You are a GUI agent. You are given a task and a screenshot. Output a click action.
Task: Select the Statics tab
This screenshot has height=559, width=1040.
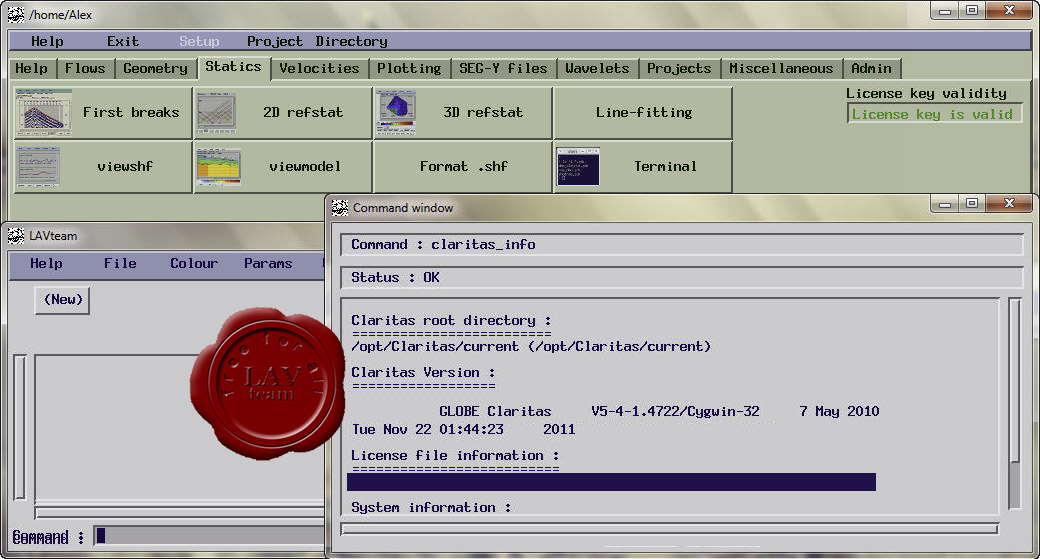pos(233,67)
